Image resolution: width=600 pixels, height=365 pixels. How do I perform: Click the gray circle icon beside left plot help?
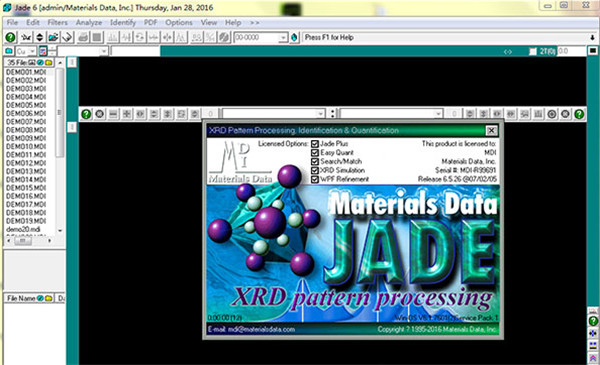coord(99,114)
